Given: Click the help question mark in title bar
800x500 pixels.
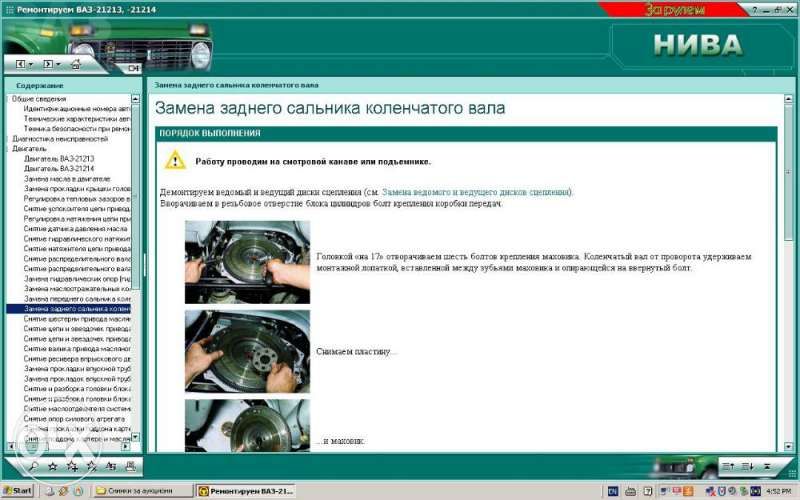Looking at the screenshot, I should click(755, 10).
